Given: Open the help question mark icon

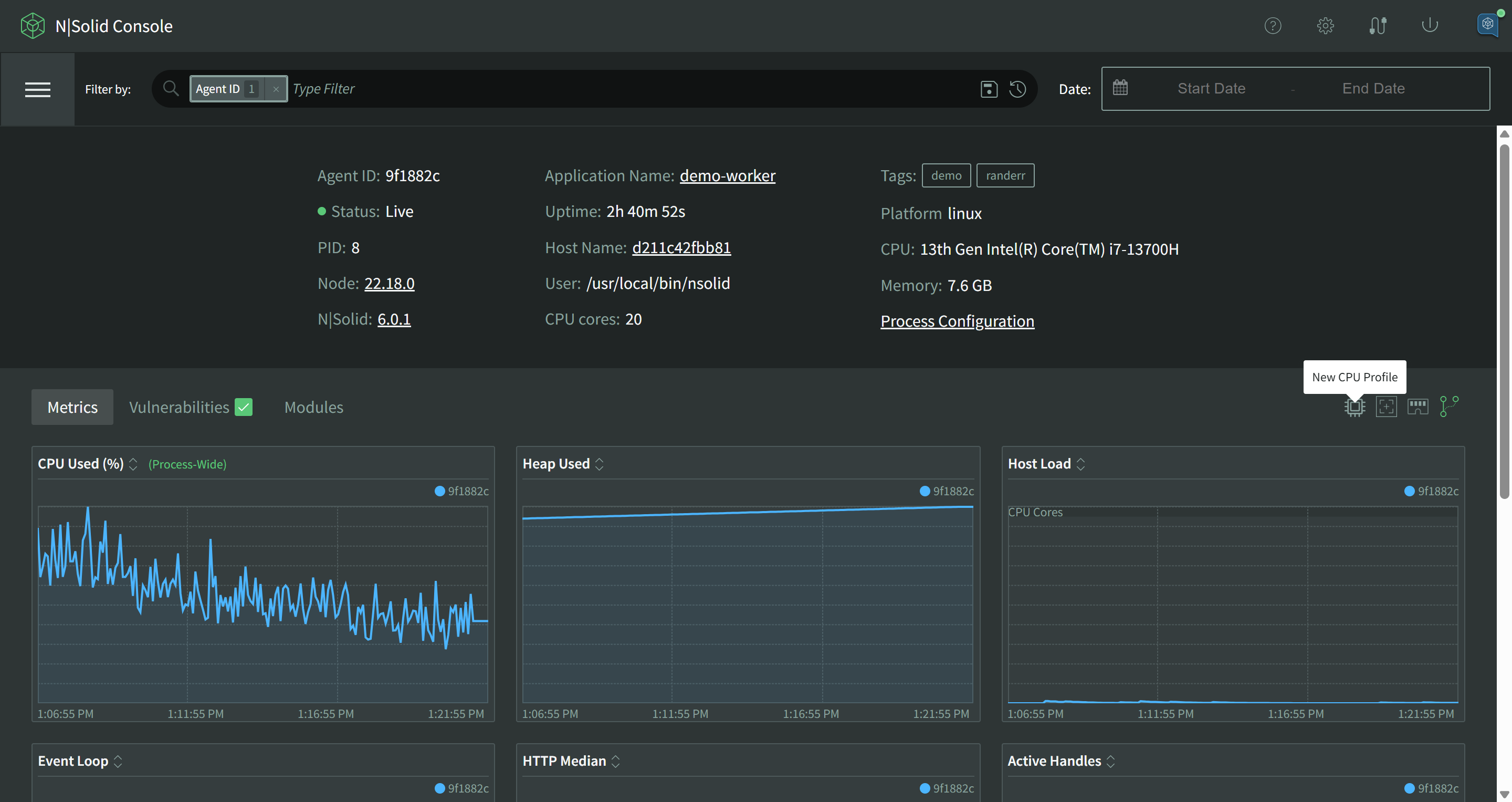Looking at the screenshot, I should [1273, 26].
